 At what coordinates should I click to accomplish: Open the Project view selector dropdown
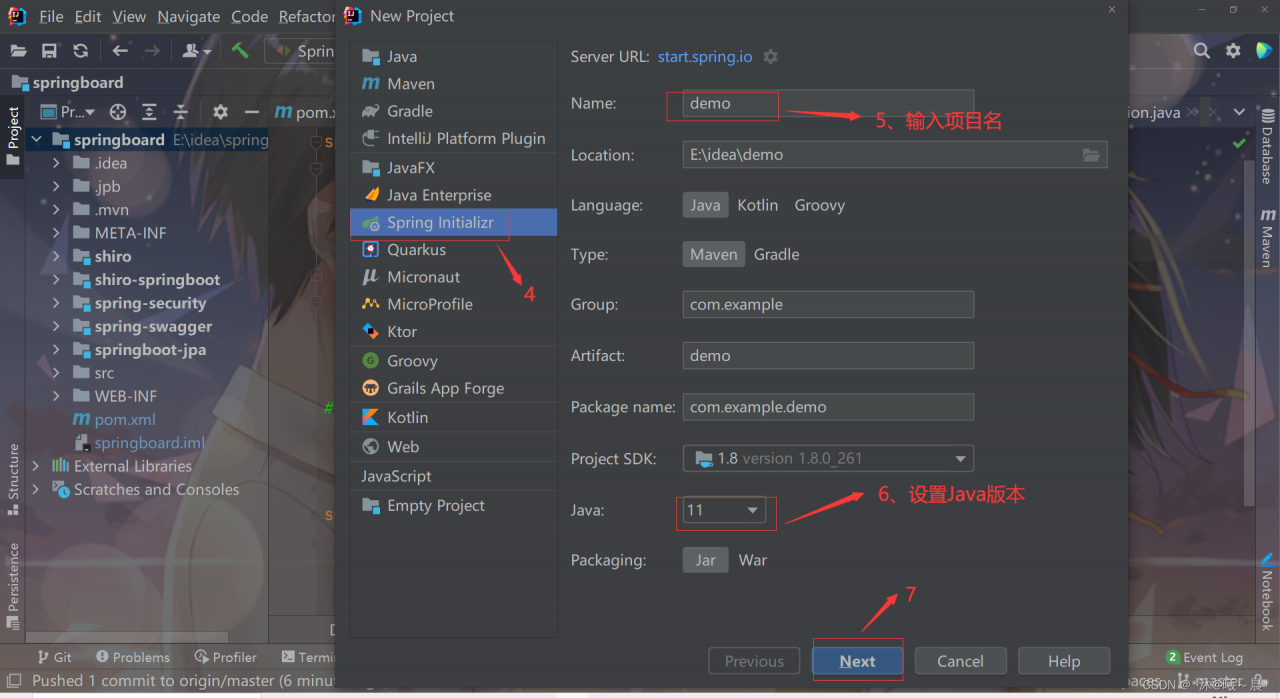click(68, 112)
